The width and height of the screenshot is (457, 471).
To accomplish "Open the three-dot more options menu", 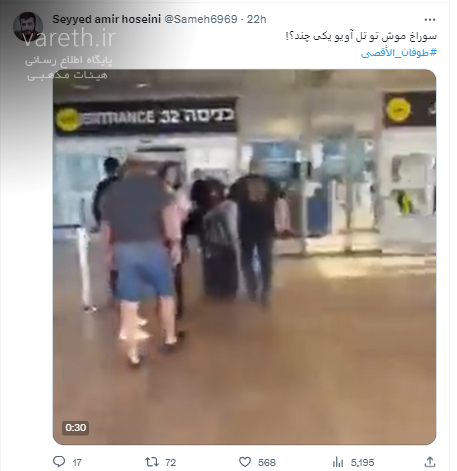I will (430, 20).
